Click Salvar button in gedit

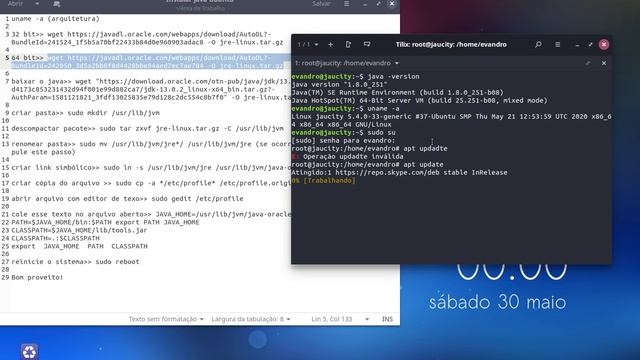coord(321,4)
